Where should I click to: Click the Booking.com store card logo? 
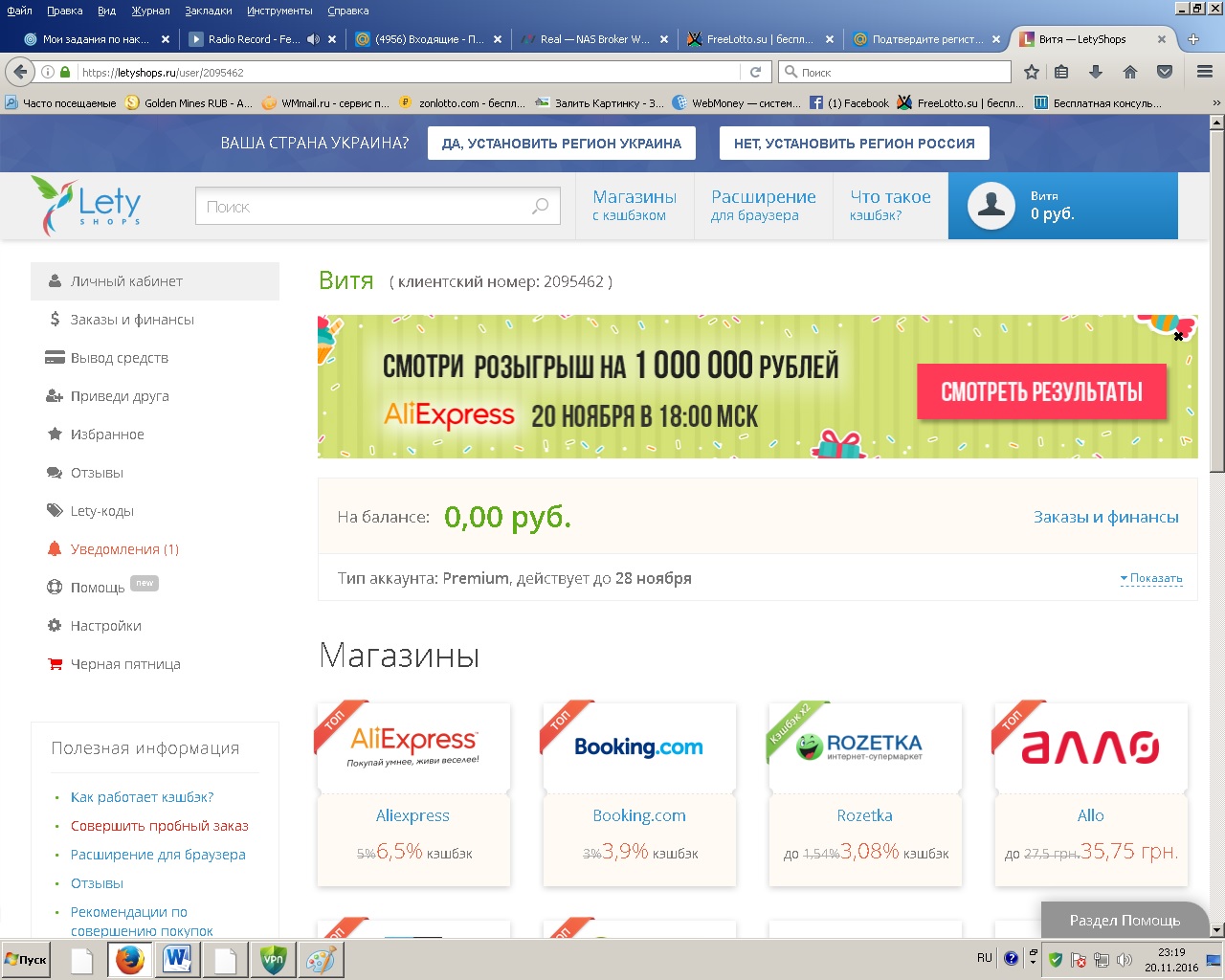coord(639,746)
